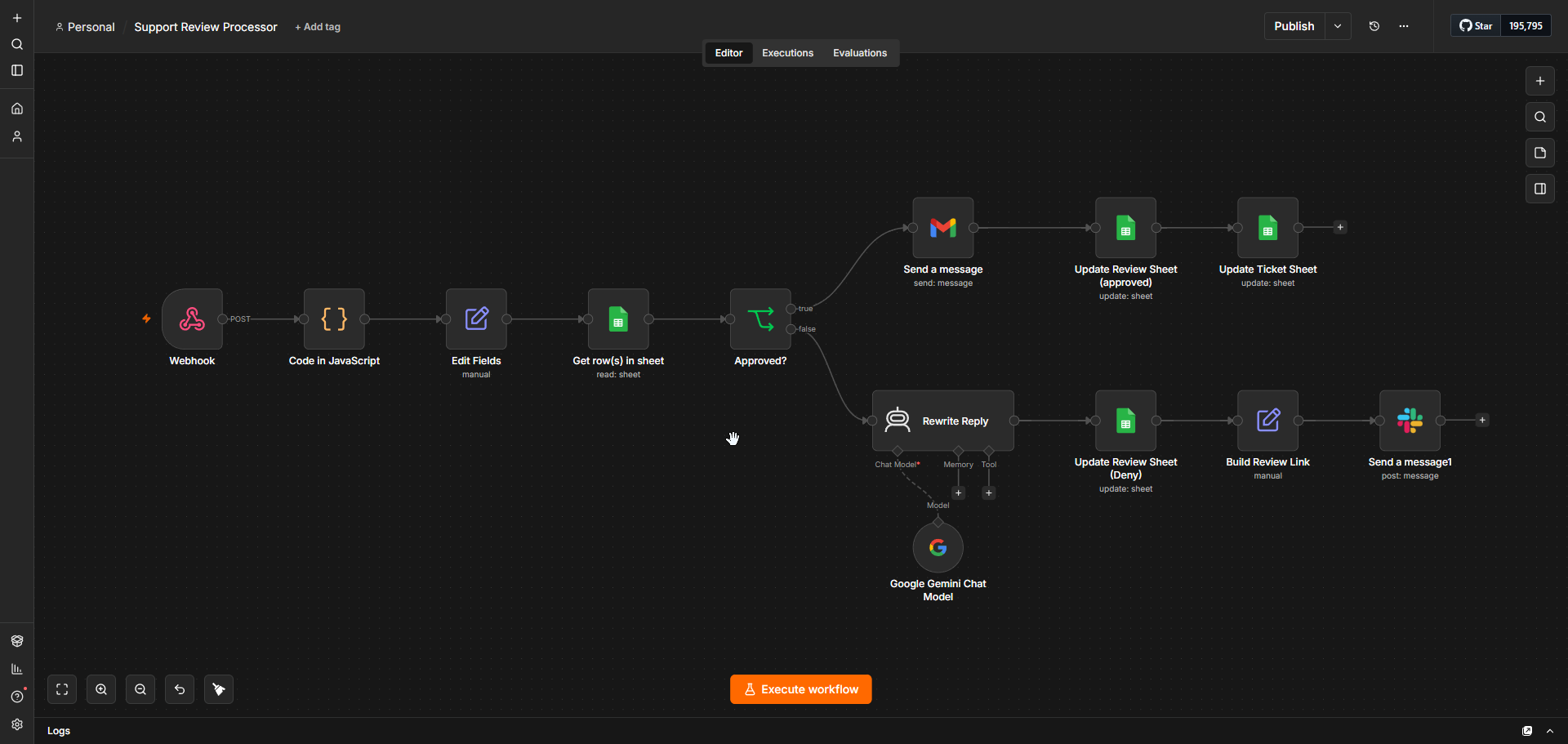1568x744 pixels.
Task: Expand the Publish dropdown arrow
Action: (x=1338, y=26)
